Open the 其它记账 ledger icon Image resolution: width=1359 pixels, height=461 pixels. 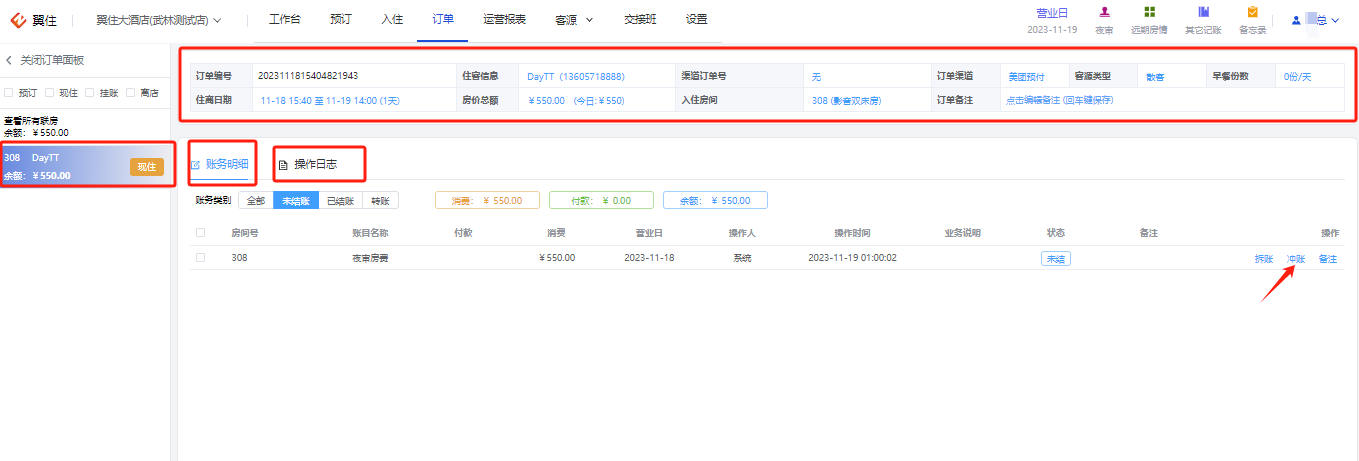(x=1203, y=12)
